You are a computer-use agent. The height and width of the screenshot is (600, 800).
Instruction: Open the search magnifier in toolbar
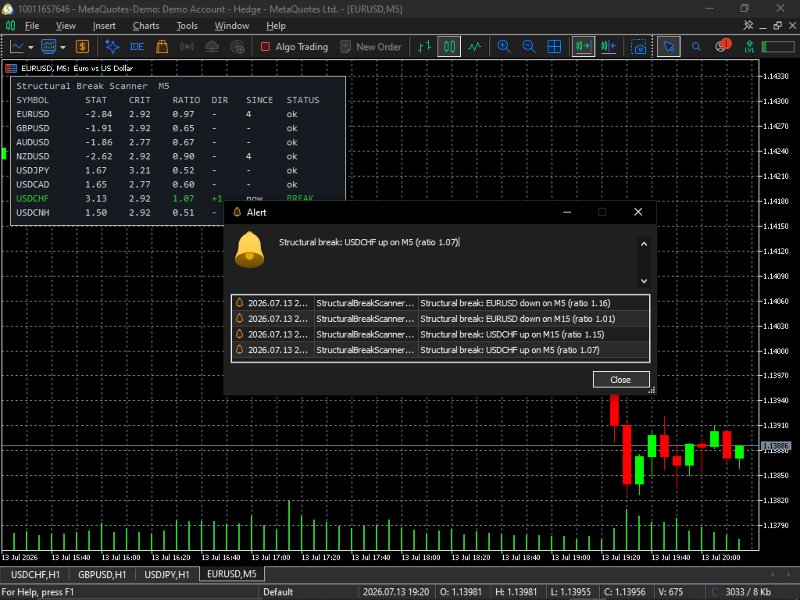tap(696, 46)
